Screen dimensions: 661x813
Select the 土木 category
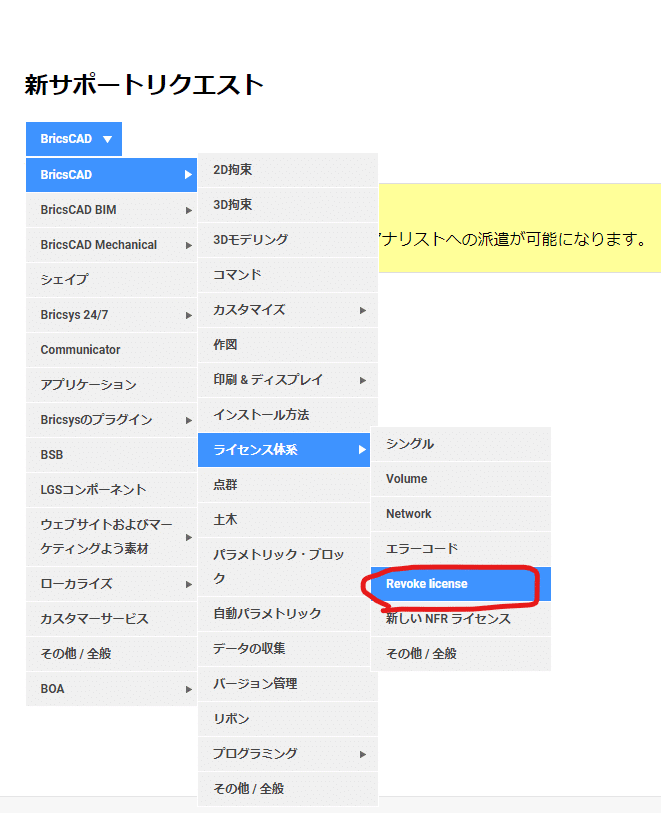(284, 520)
